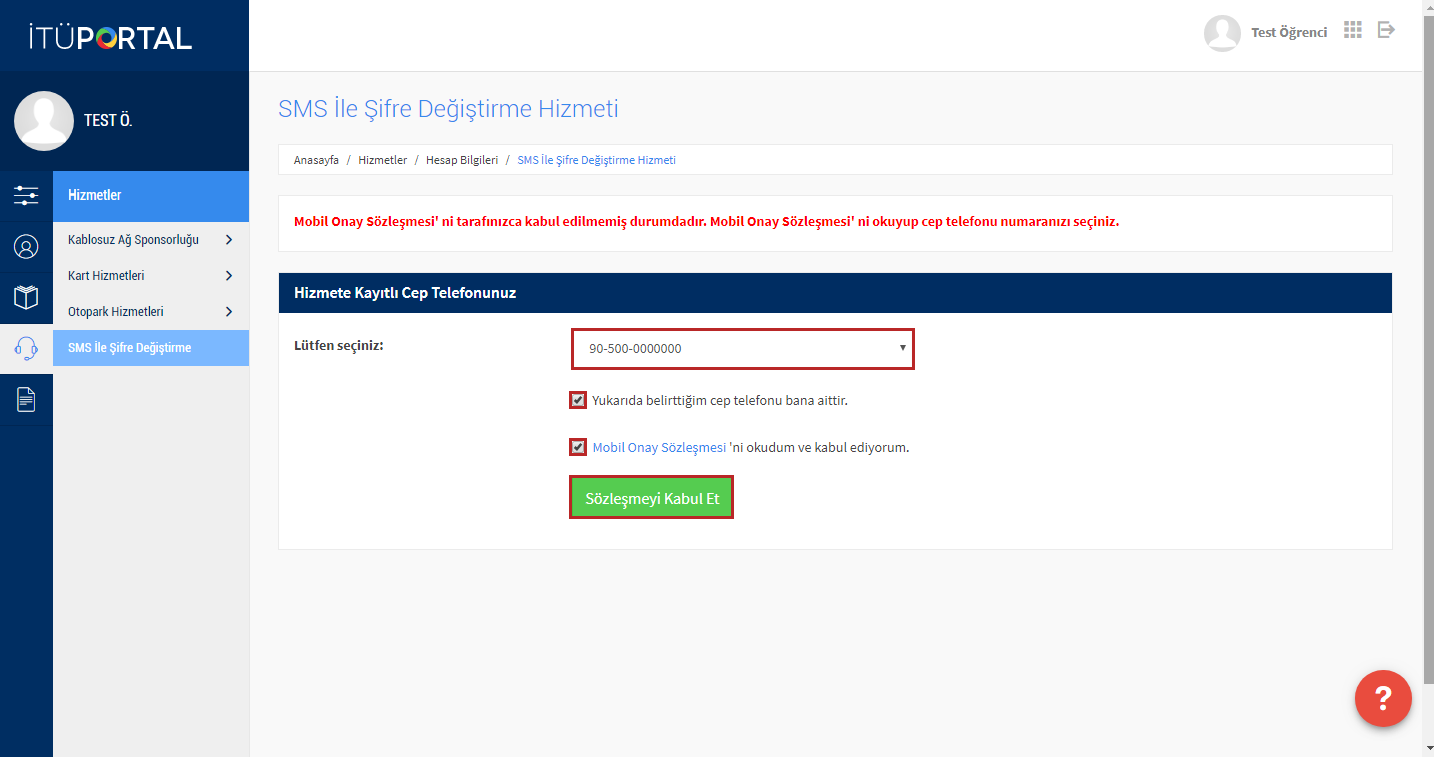The width and height of the screenshot is (1434, 757).
Task: Click the İTÜ Portal logo
Action: (110, 38)
